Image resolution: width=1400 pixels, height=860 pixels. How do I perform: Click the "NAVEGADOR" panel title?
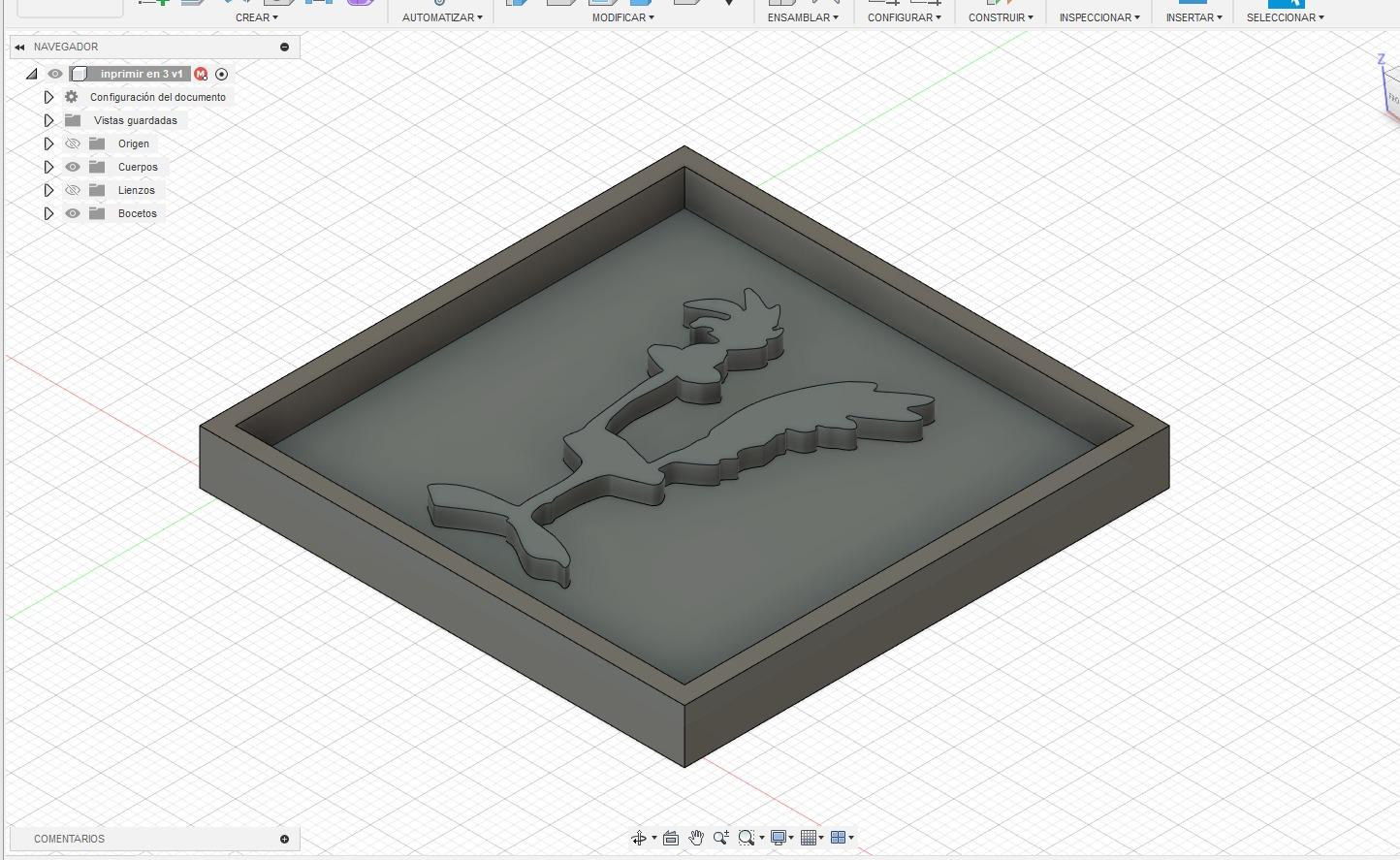click(x=66, y=47)
